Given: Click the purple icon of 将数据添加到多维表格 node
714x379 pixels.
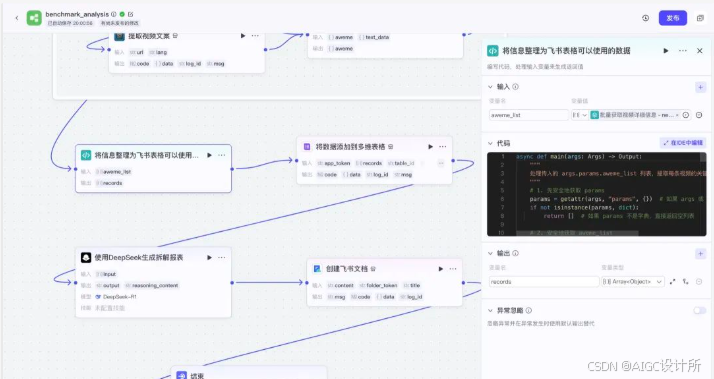Looking at the screenshot, I should click(x=307, y=147).
